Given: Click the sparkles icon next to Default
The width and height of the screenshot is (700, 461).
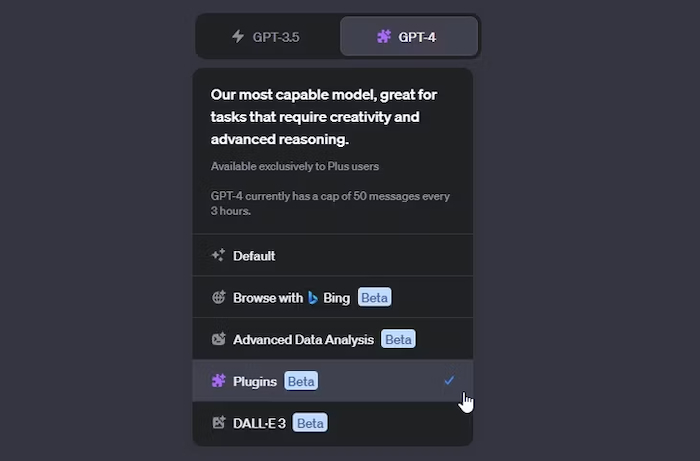Looking at the screenshot, I should click(218, 255).
